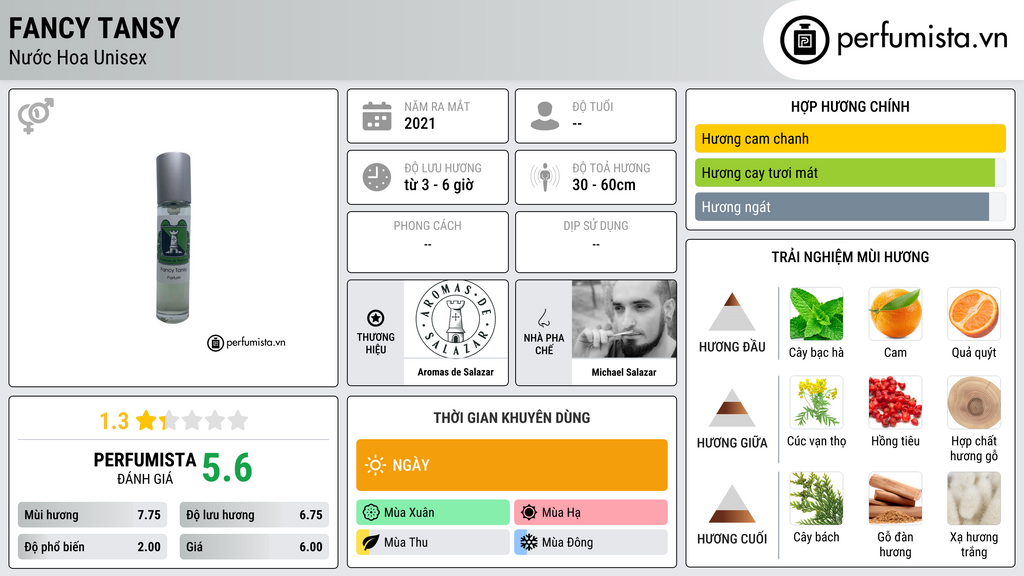Click the star badge icon above Thương hiệu

click(376, 318)
